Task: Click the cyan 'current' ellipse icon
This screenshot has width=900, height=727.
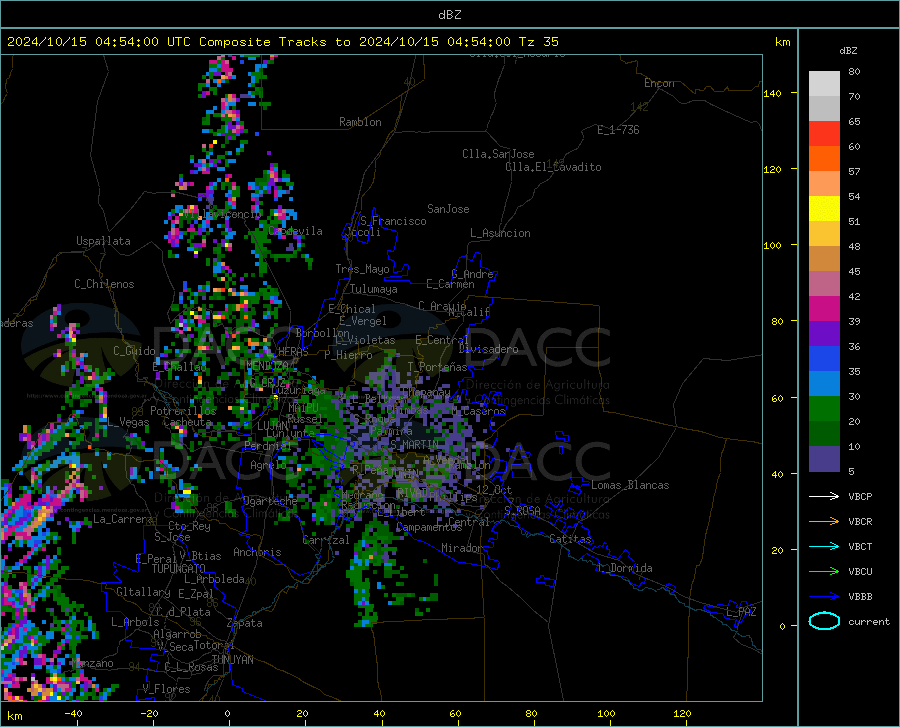Action: pyautogui.click(x=824, y=621)
